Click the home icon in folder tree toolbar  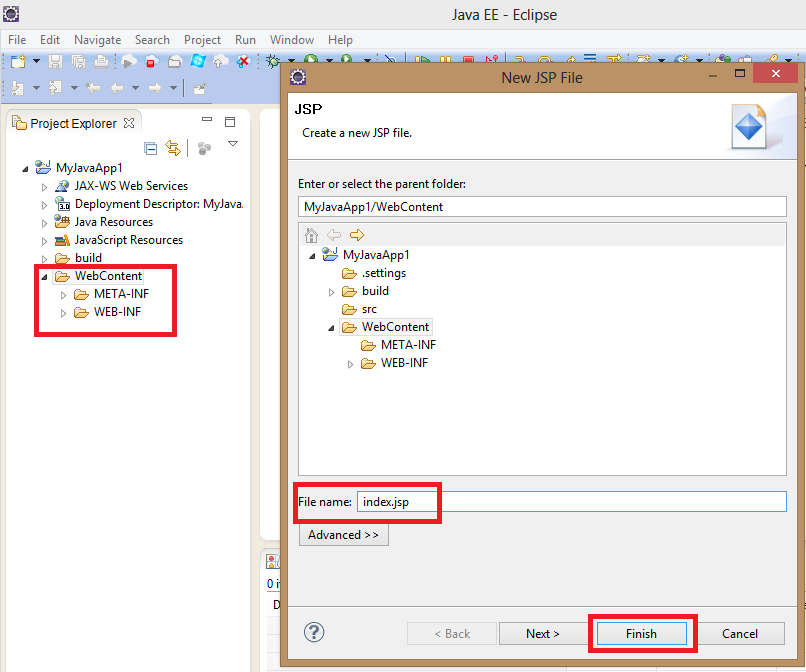click(311, 235)
